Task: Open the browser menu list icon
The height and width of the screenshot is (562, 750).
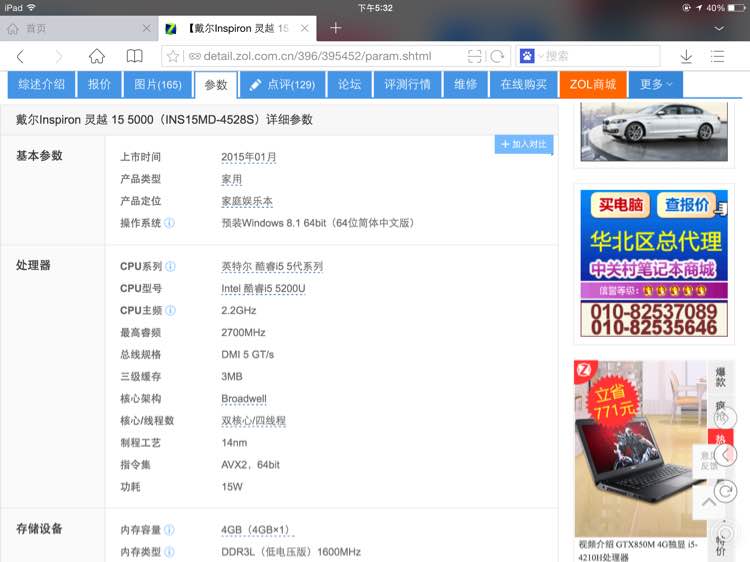Action: point(717,56)
